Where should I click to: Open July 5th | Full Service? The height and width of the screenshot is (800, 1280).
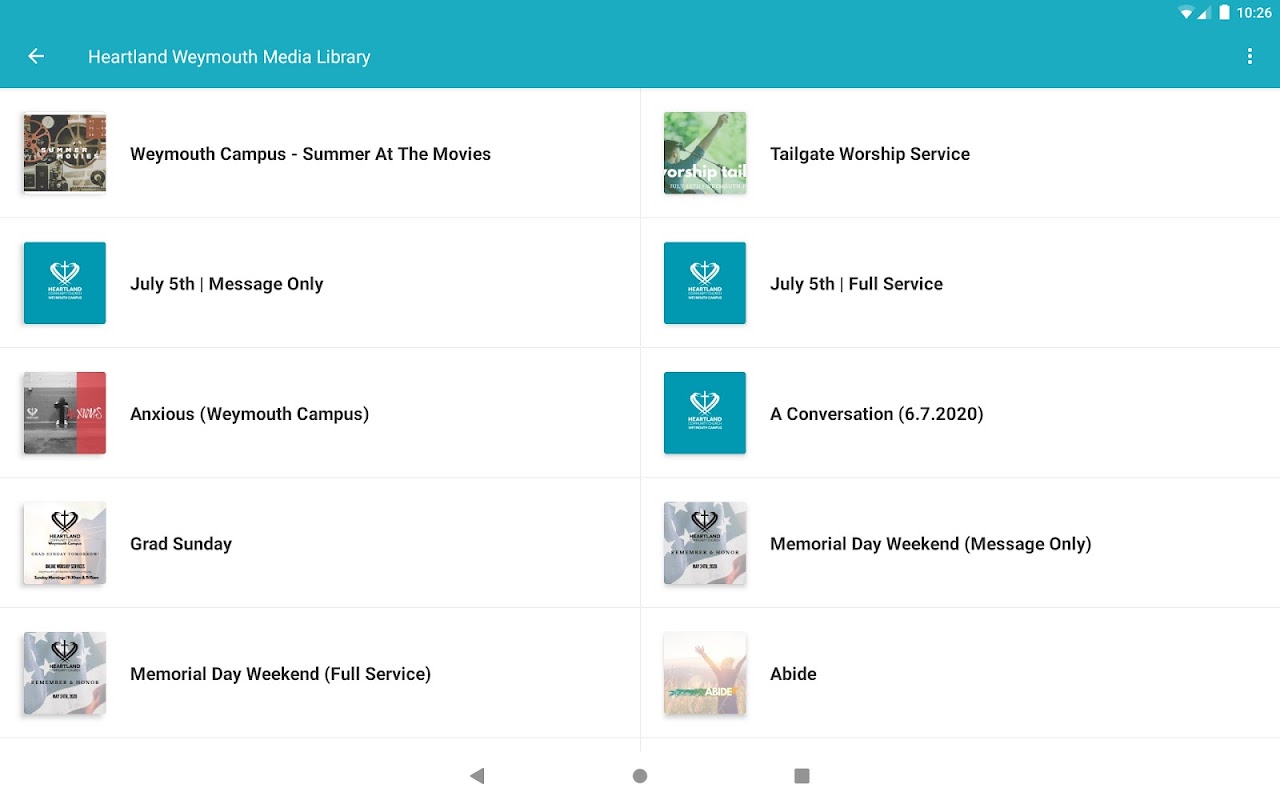point(856,284)
